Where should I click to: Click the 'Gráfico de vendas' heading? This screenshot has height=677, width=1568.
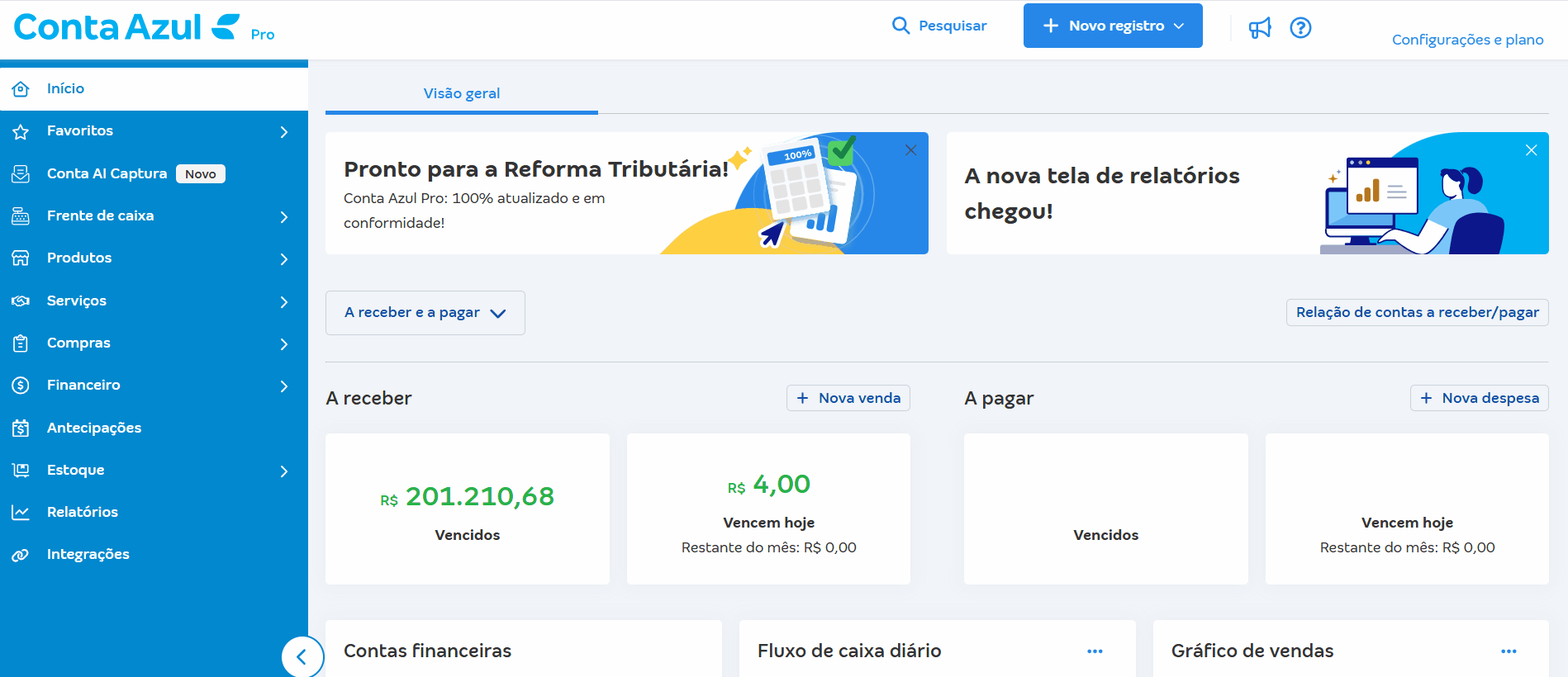coord(1252,651)
